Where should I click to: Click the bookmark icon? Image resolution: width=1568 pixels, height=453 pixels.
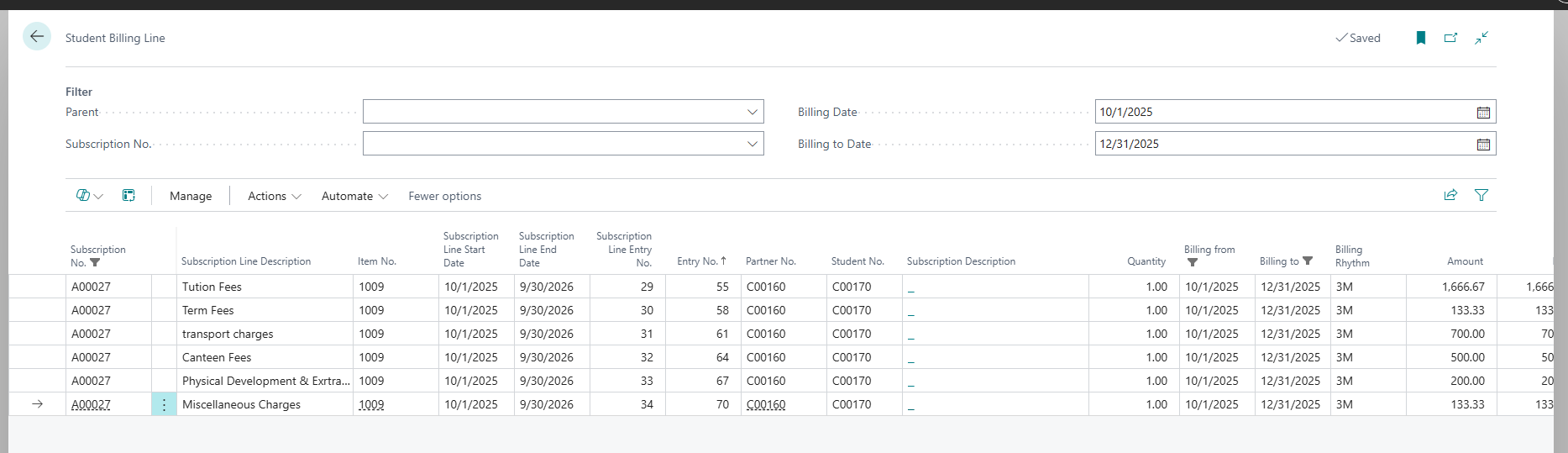[1420, 38]
